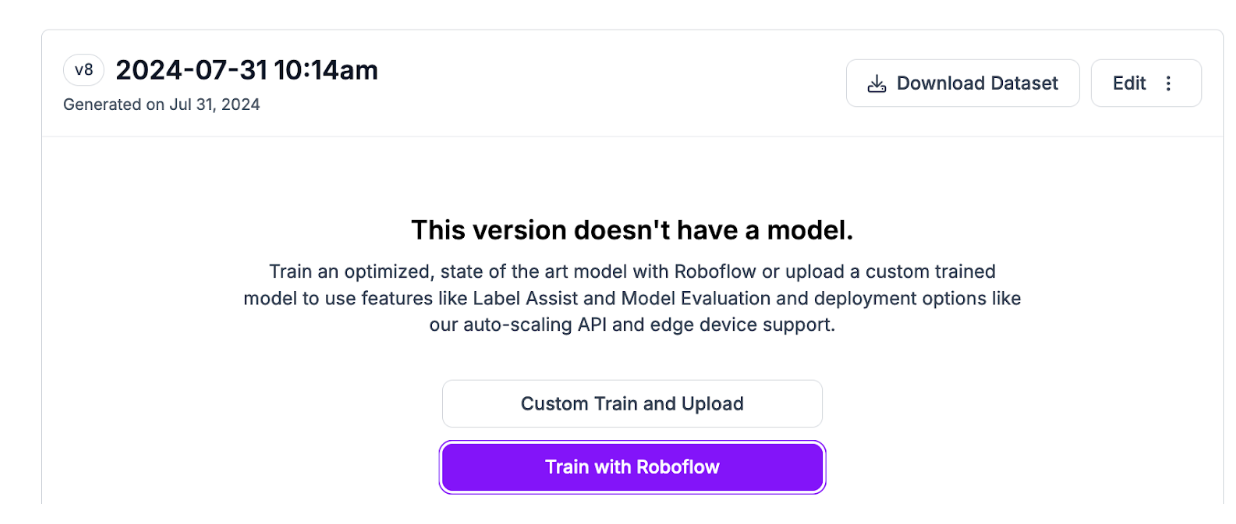Select the version title 2024-07-31 10:14am
Screen dimensions: 1236x524
click(247, 71)
